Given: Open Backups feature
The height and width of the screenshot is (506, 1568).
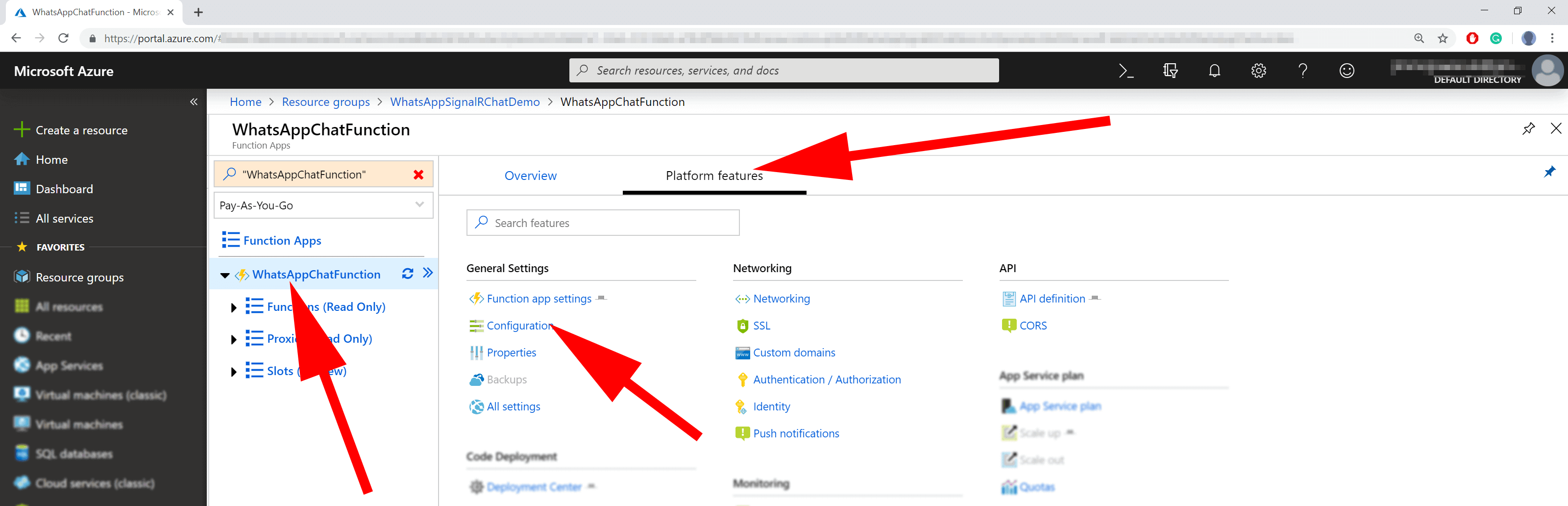Looking at the screenshot, I should pyautogui.click(x=507, y=379).
